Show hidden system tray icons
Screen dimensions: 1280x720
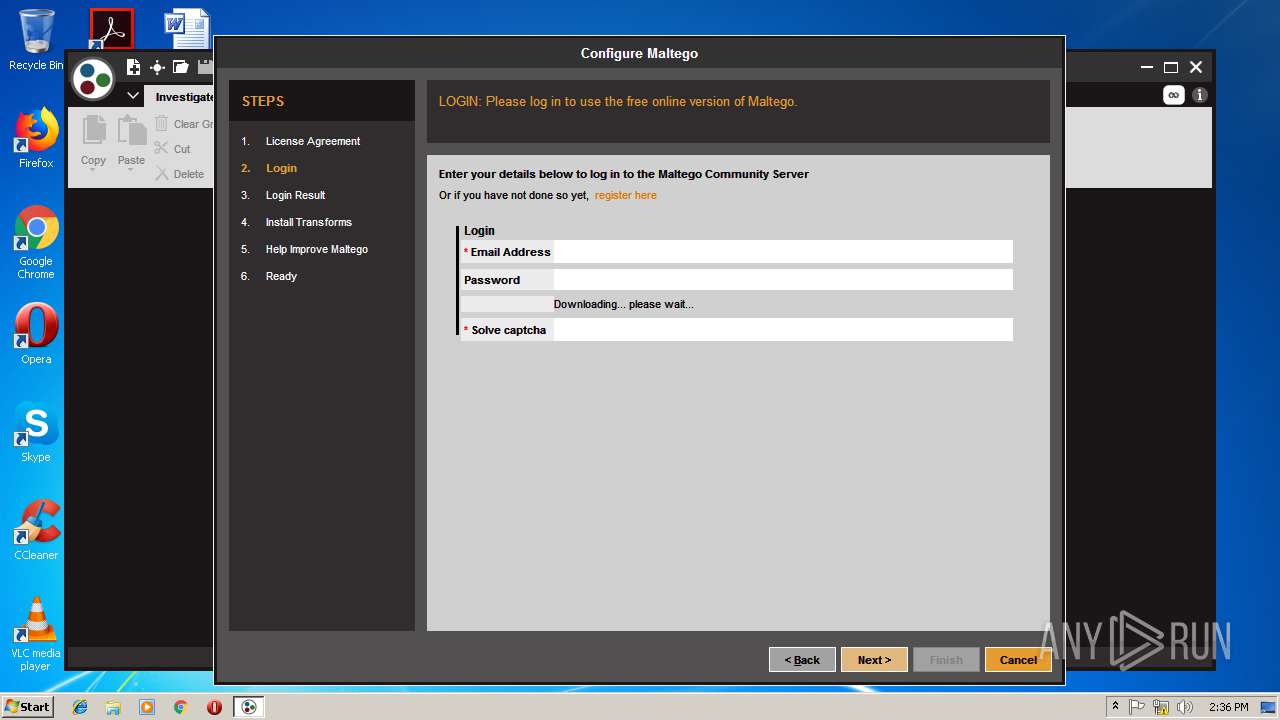(x=1115, y=707)
